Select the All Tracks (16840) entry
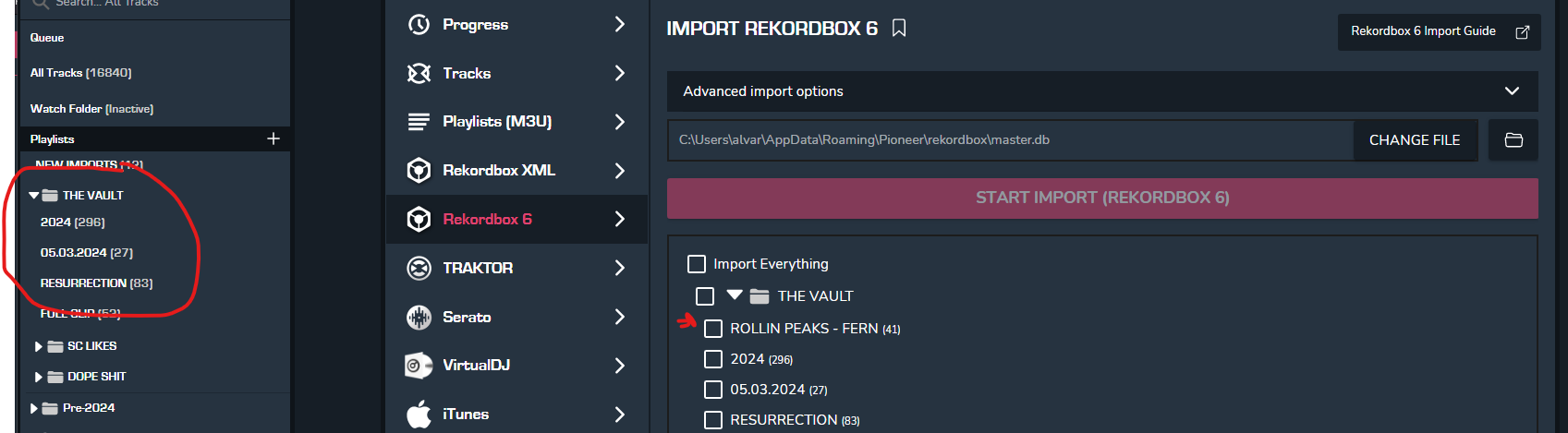Viewport: 1568px width, 433px height. tap(81, 73)
